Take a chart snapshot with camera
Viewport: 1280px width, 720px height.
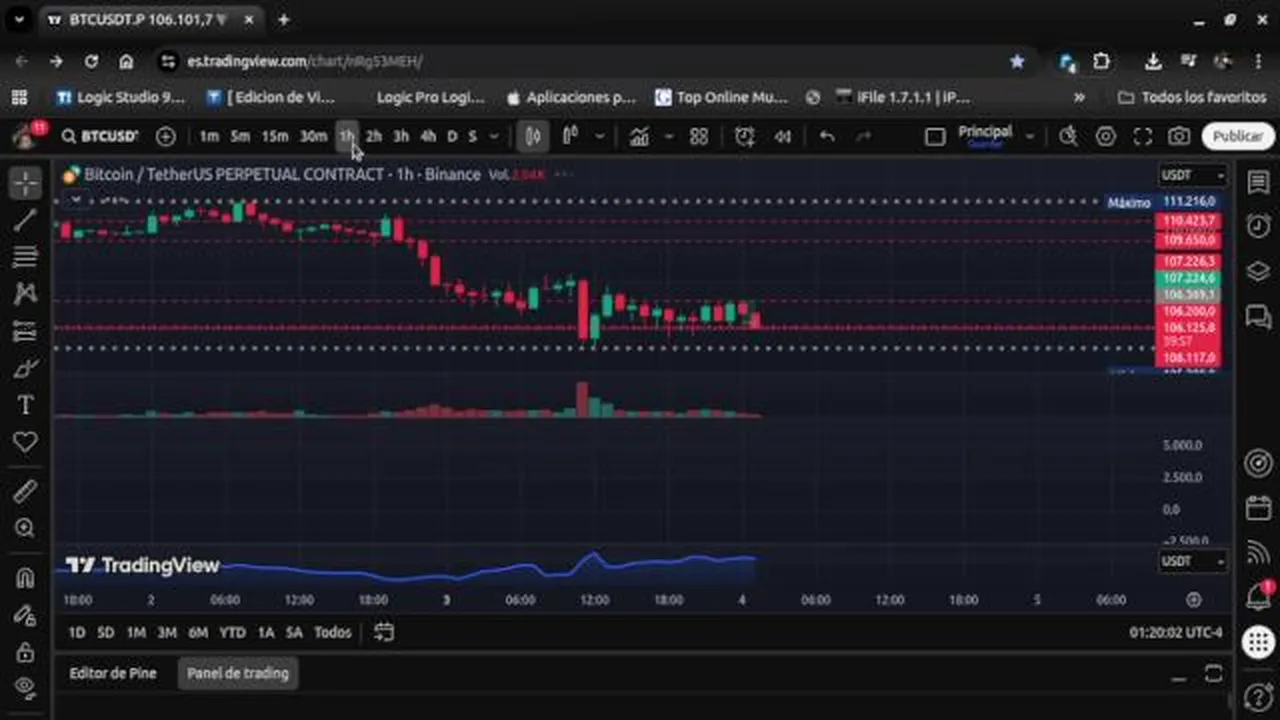pos(1179,136)
